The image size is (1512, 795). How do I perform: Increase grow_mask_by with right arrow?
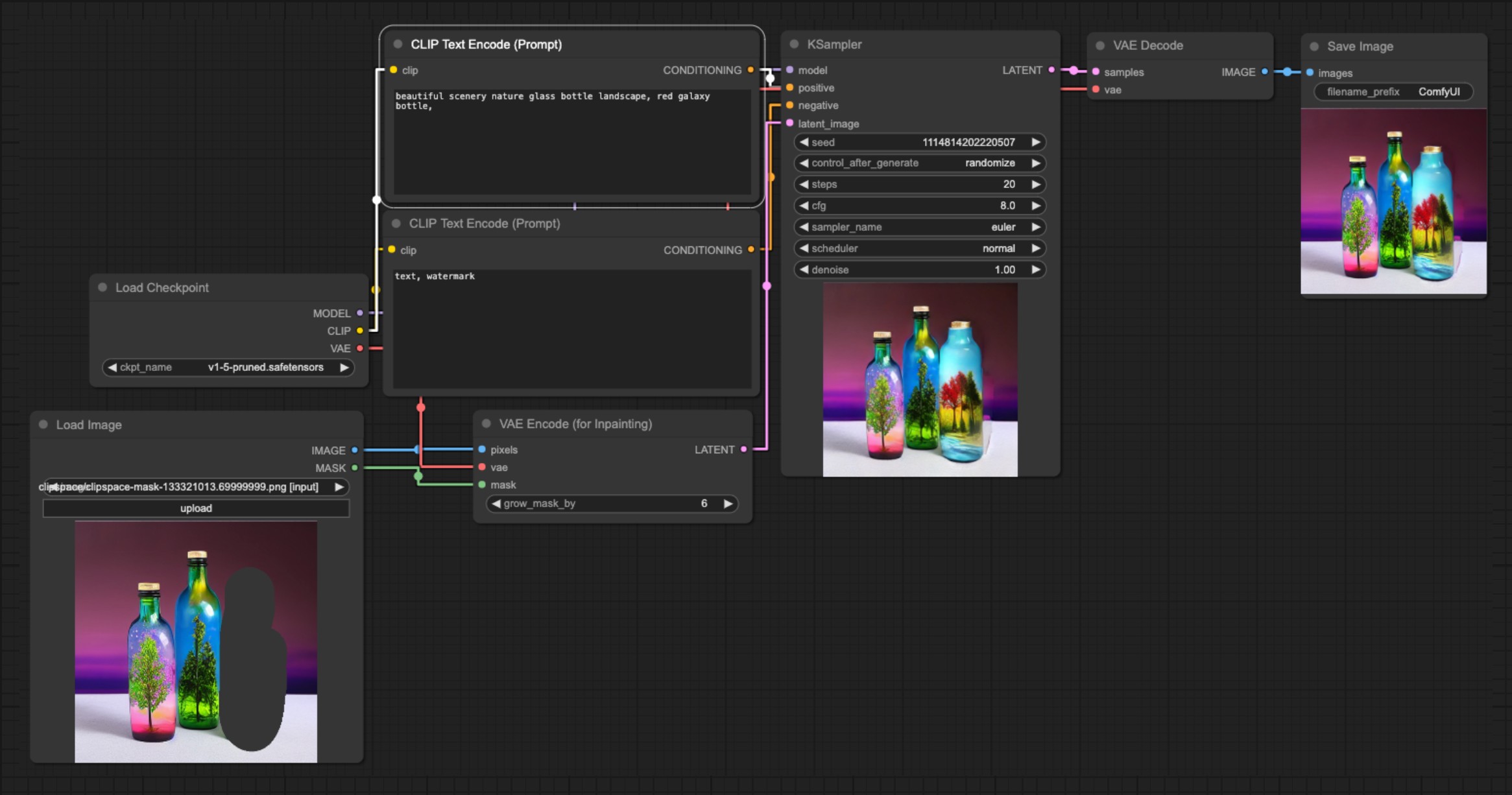728,504
